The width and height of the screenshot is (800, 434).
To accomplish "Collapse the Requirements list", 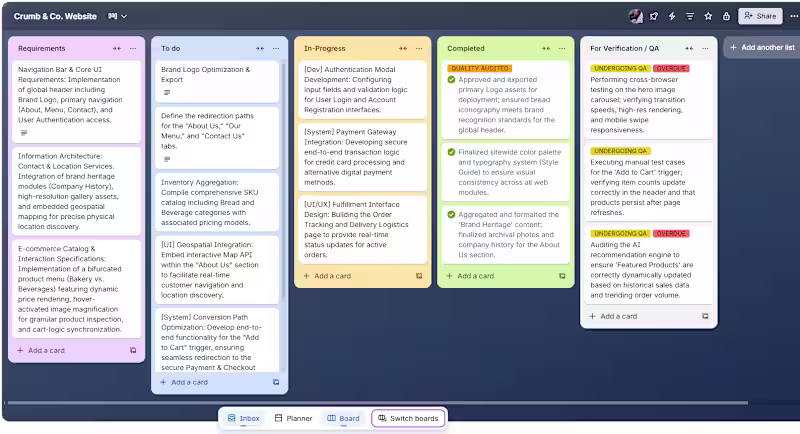I will pyautogui.click(x=117, y=48).
